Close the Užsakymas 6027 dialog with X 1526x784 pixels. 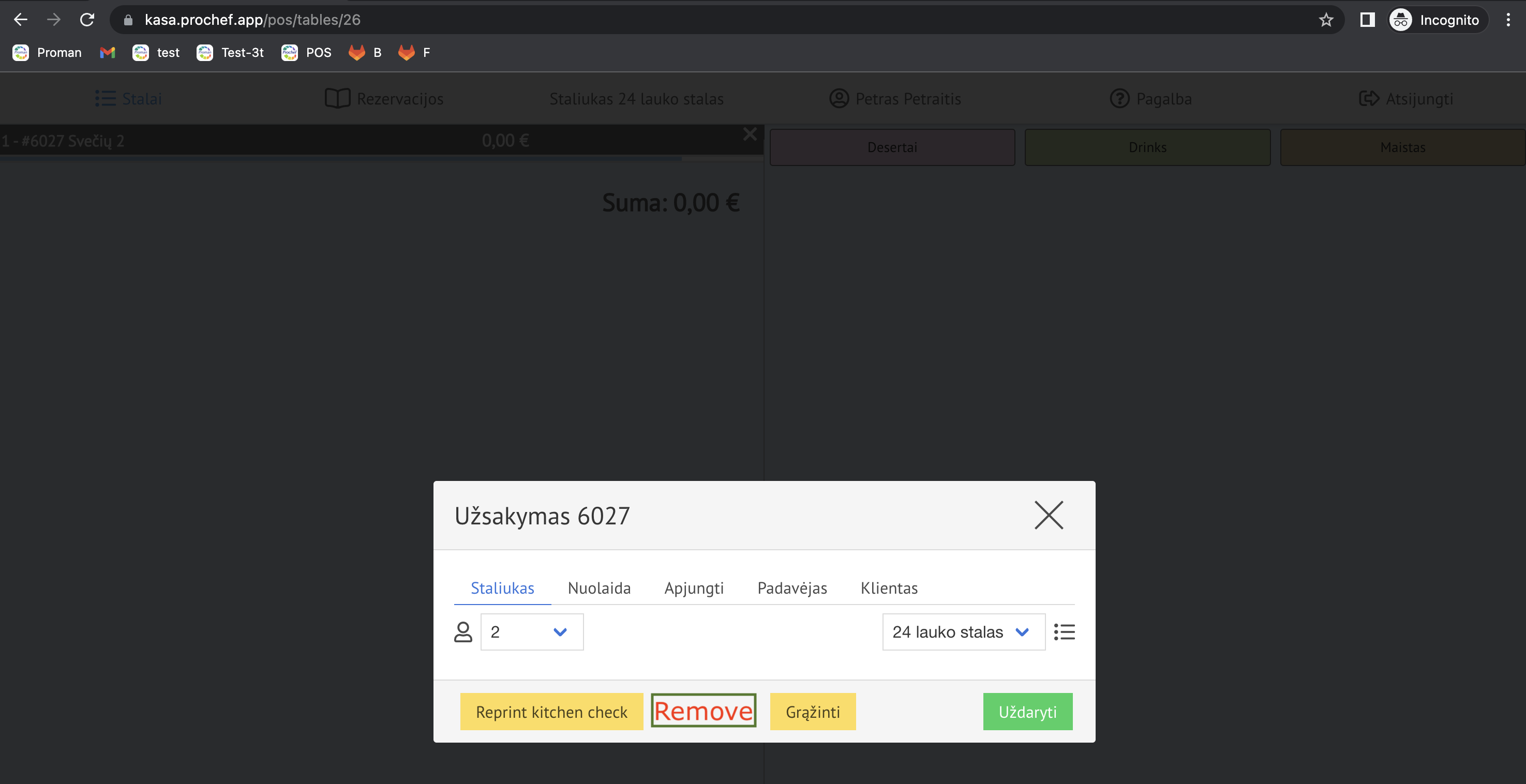click(x=1049, y=515)
